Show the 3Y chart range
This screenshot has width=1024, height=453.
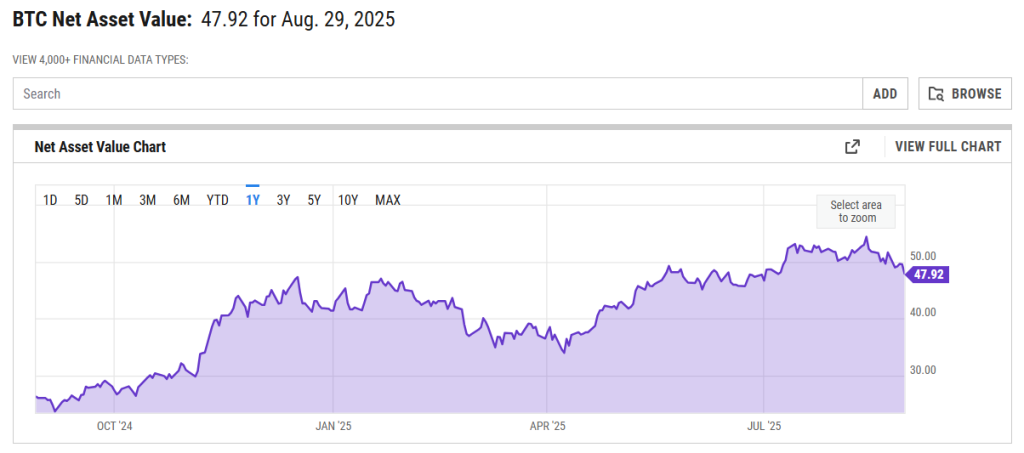(283, 200)
